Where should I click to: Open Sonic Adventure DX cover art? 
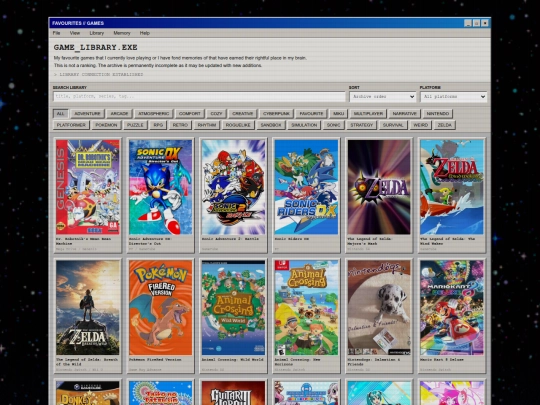pyautogui.click(x=160, y=187)
